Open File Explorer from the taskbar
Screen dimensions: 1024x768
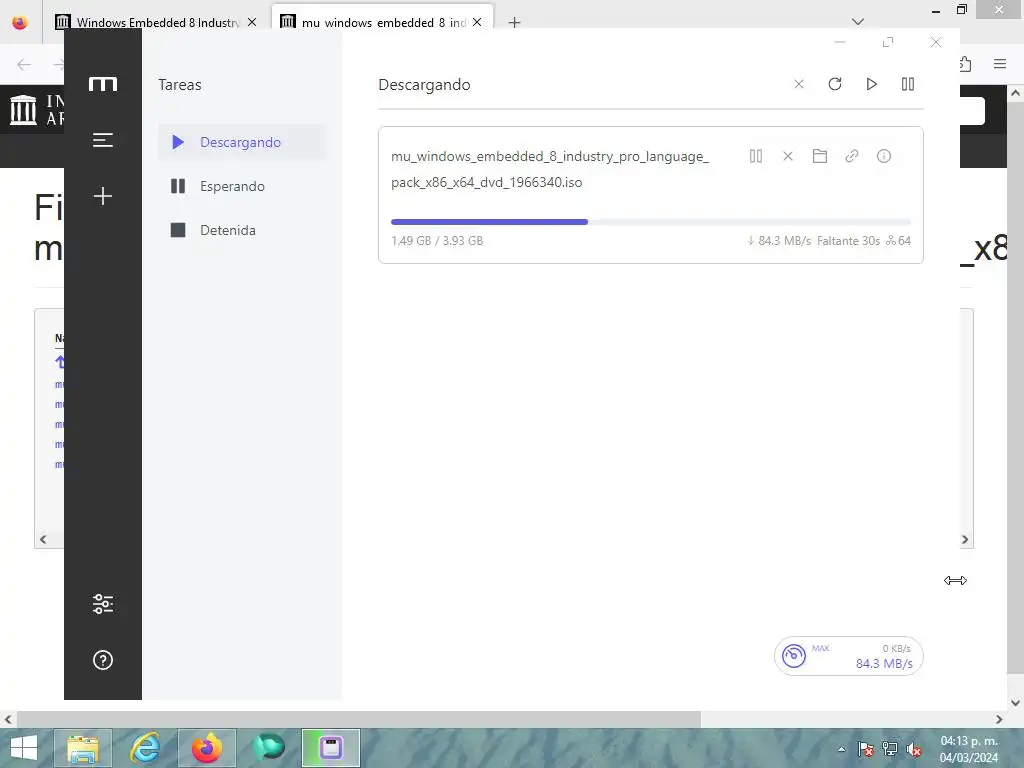[83, 748]
